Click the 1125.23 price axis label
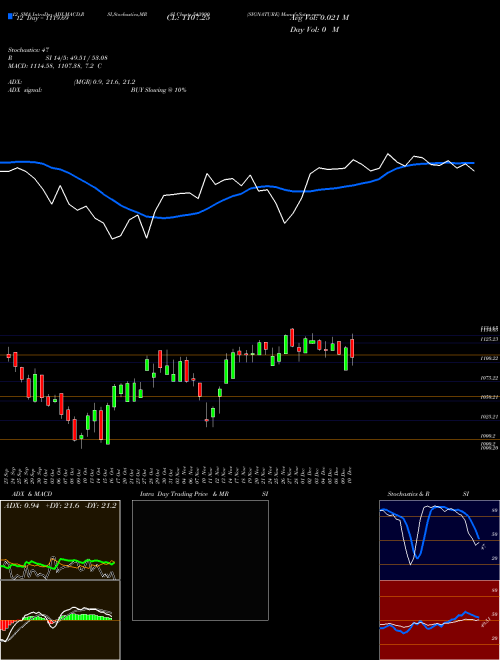Viewport: 500px width, 660px height. click(x=489, y=339)
